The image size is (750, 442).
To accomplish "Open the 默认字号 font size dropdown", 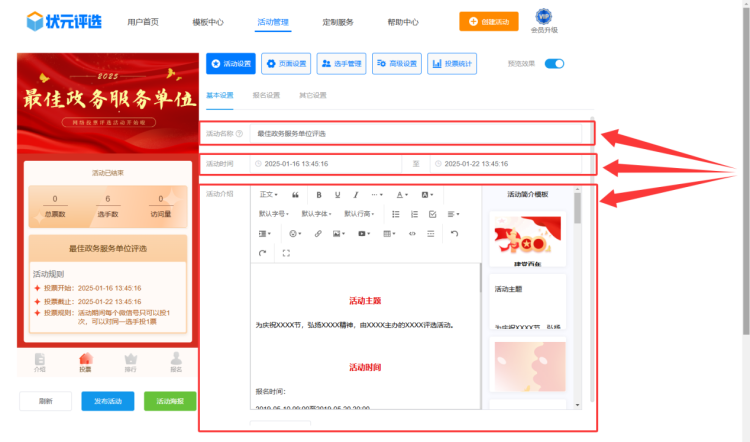I will click(x=273, y=214).
